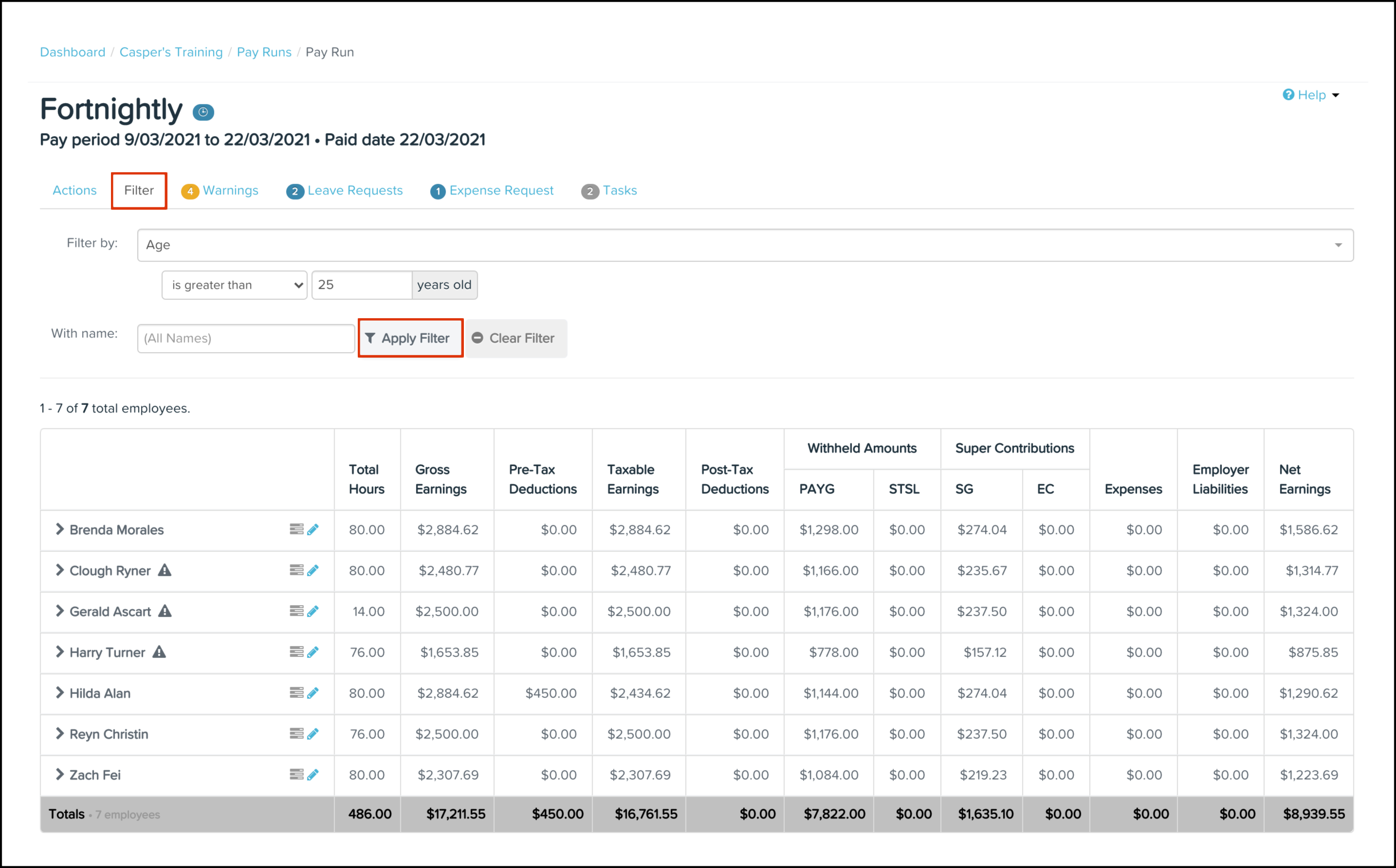Screen dimensions: 1396x868
Task: Open the 'is greater than' comparison dropdown
Action: (234, 285)
